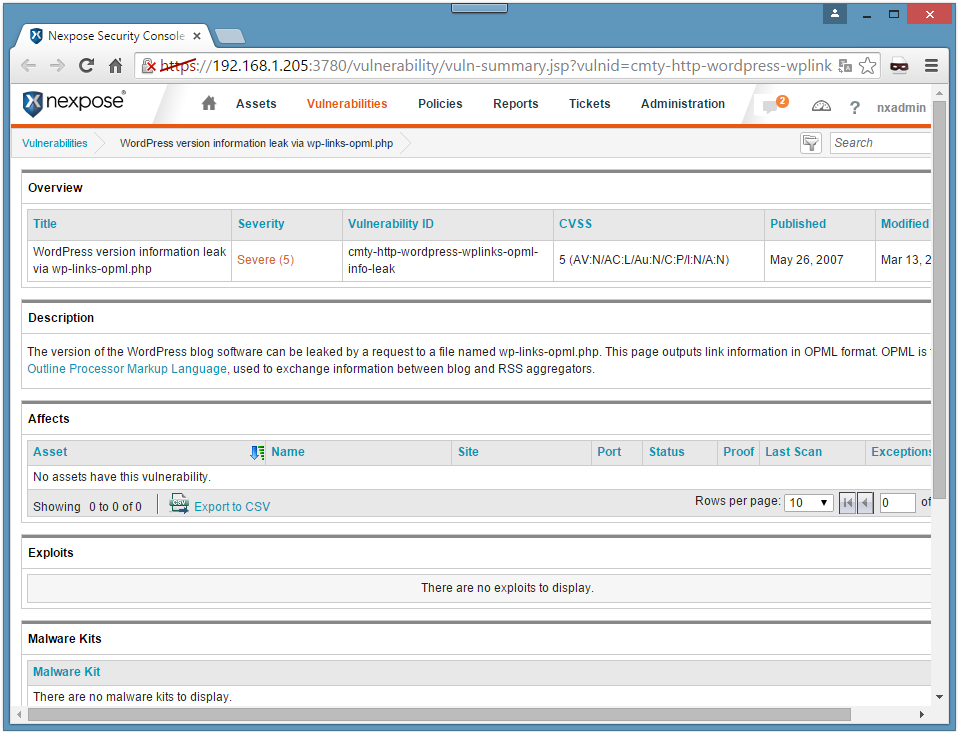Click the Severe (5) severity value
The image size is (958, 732).
[266, 260]
